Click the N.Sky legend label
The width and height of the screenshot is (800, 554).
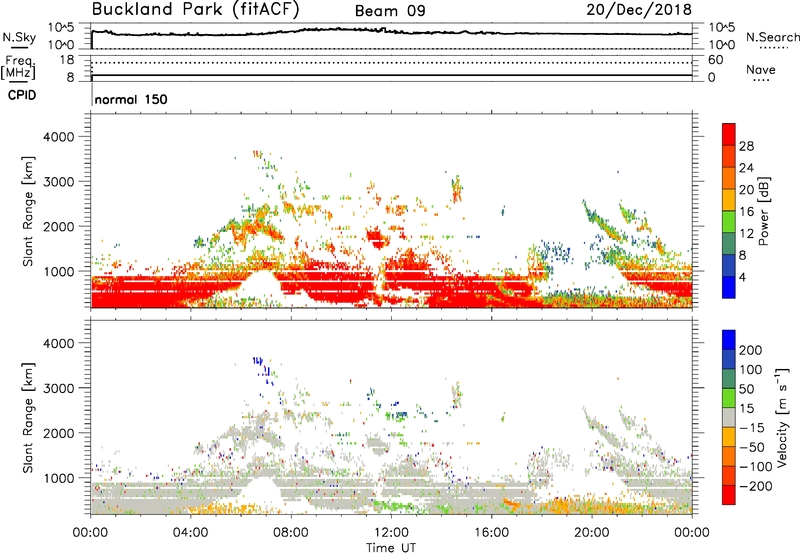pyautogui.click(x=19, y=37)
